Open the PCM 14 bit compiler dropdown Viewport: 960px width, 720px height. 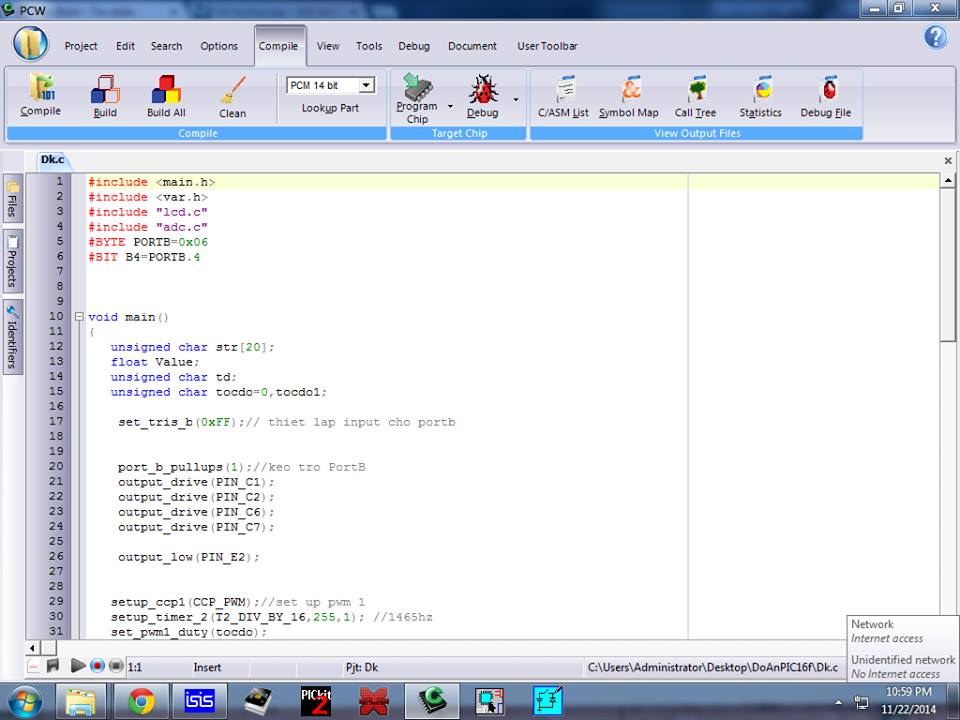tap(366, 85)
